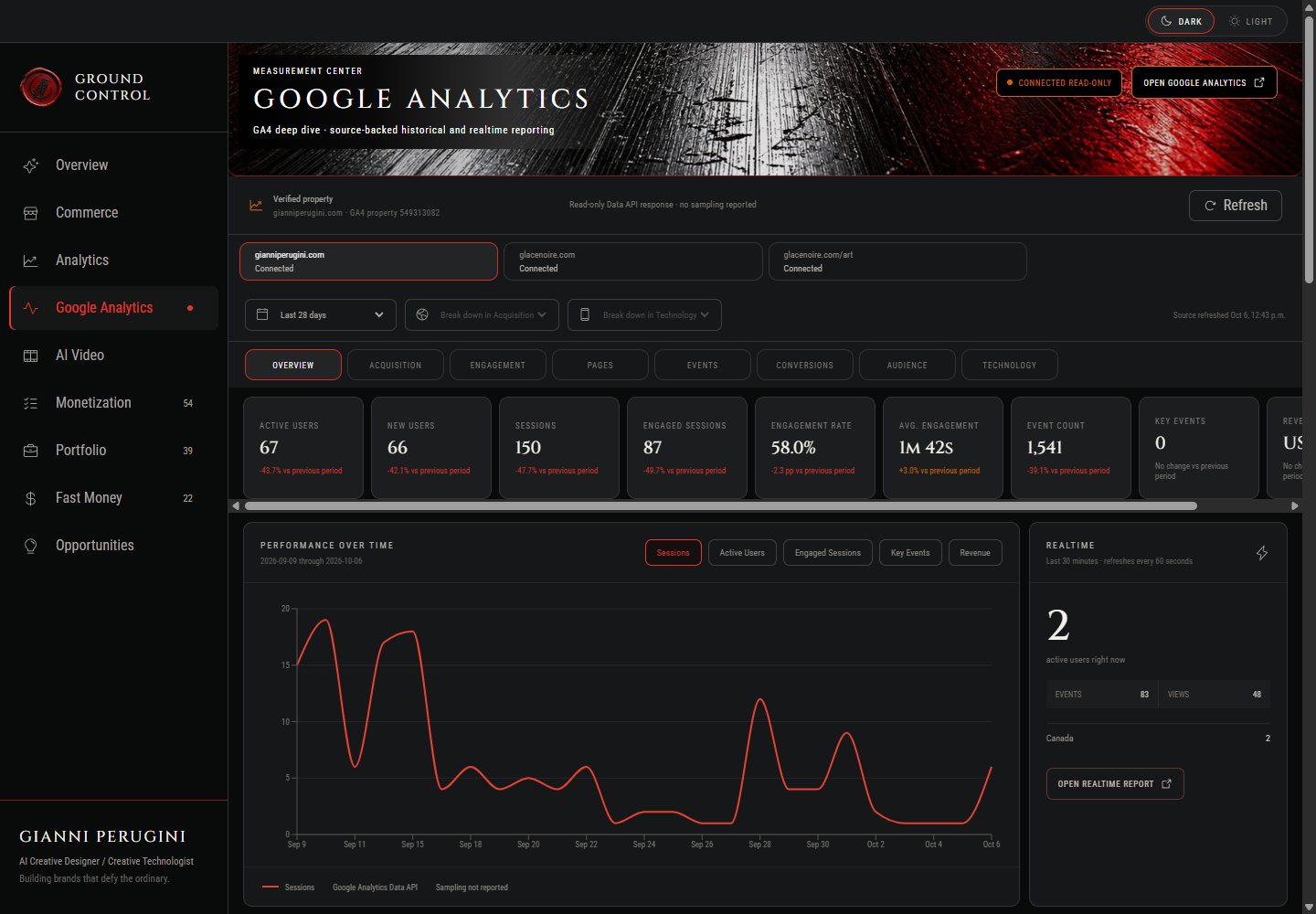The height and width of the screenshot is (914, 1316).
Task: Select the Dark theme option
Action: coord(1181,21)
